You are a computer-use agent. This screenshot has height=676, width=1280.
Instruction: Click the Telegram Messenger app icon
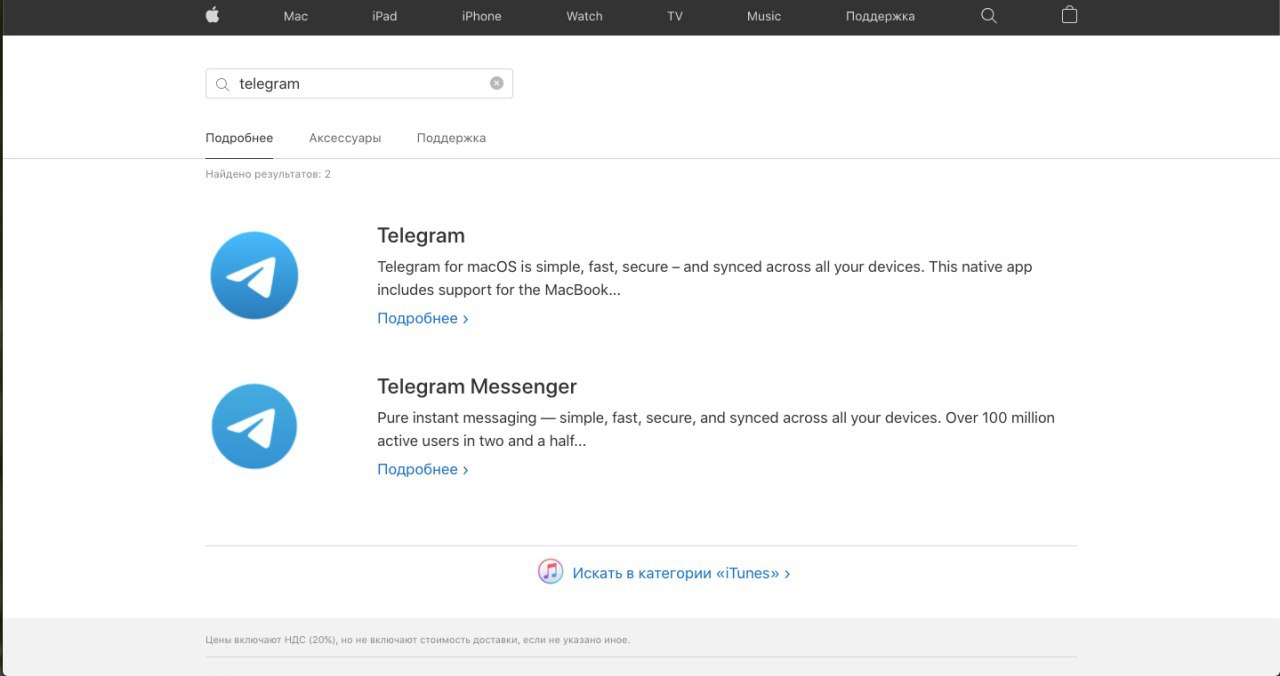254,426
